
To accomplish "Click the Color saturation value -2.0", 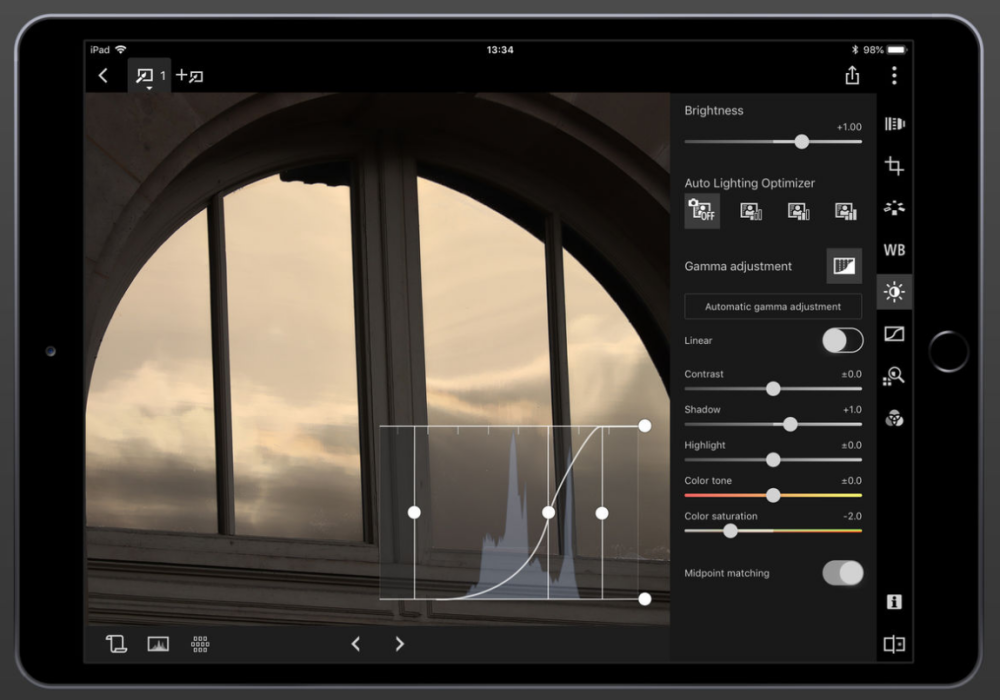I will coord(852,516).
